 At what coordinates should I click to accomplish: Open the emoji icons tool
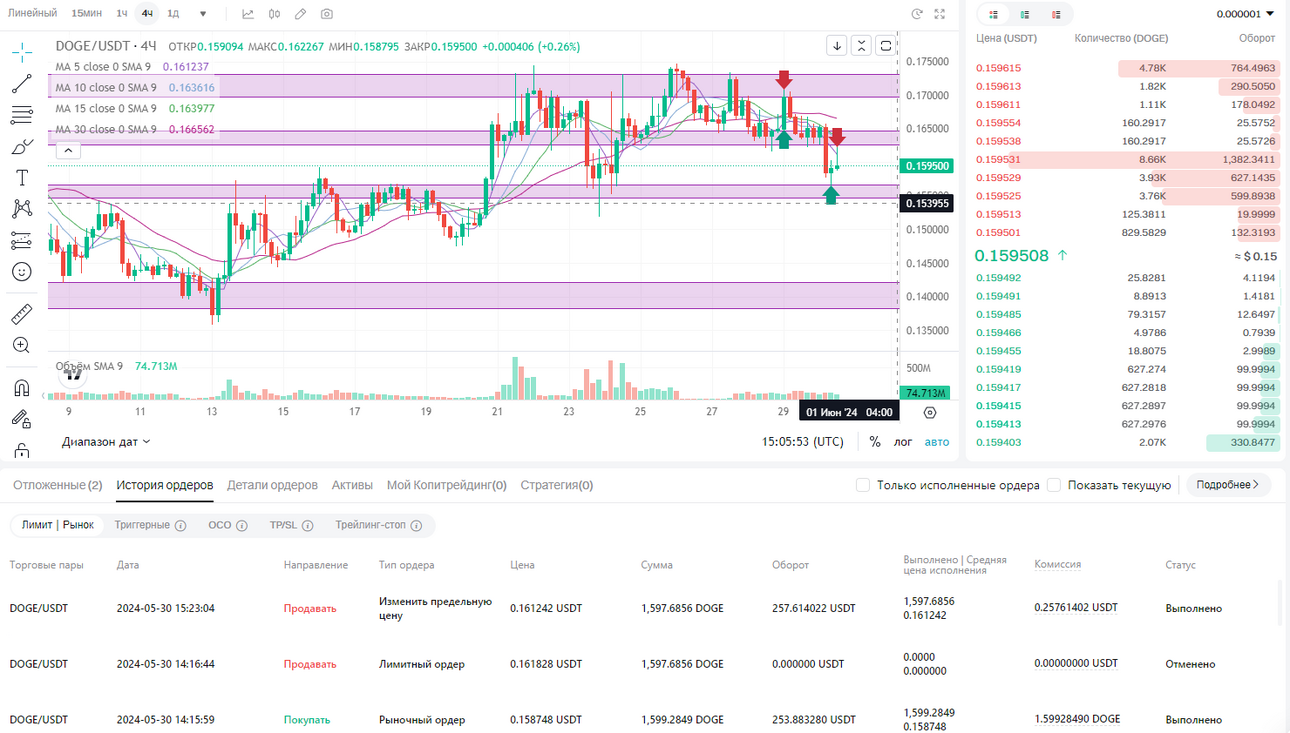(x=21, y=272)
